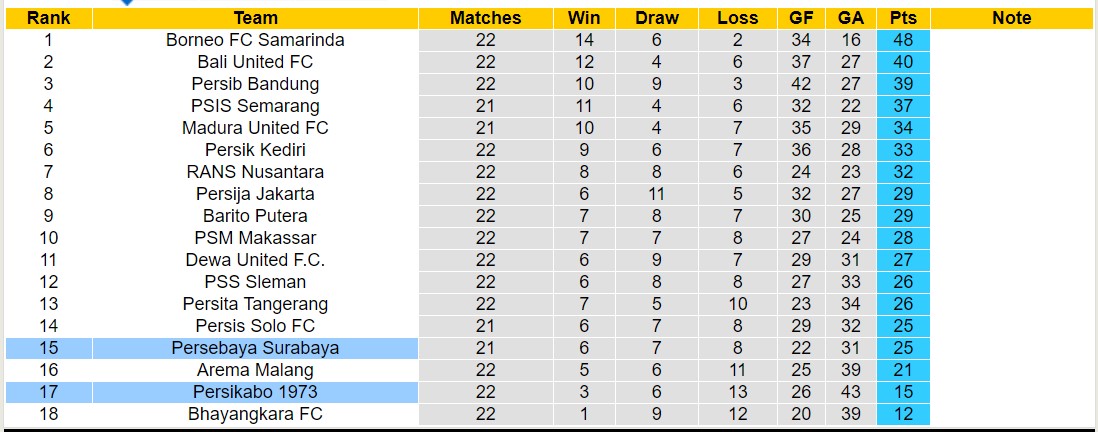
Task: Open Bali United FC team link
Action: [255, 62]
